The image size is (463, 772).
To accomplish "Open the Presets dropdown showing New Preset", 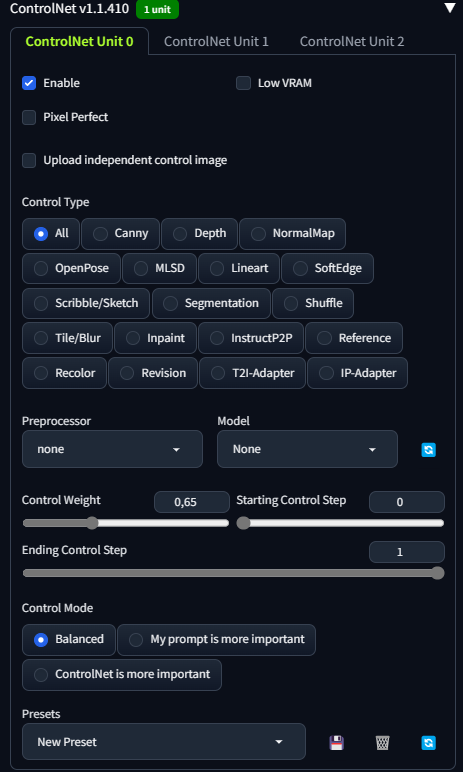I will (164, 741).
